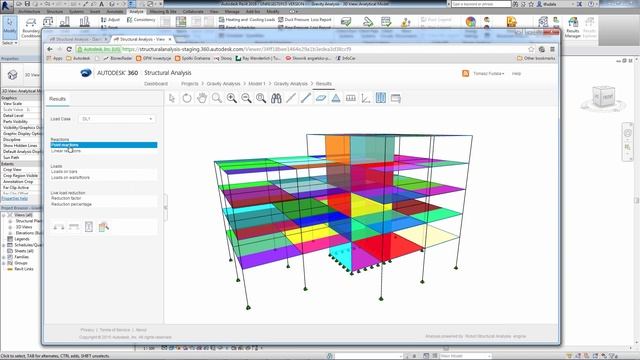Select the pan hand tool

pyautogui.click(x=202, y=98)
